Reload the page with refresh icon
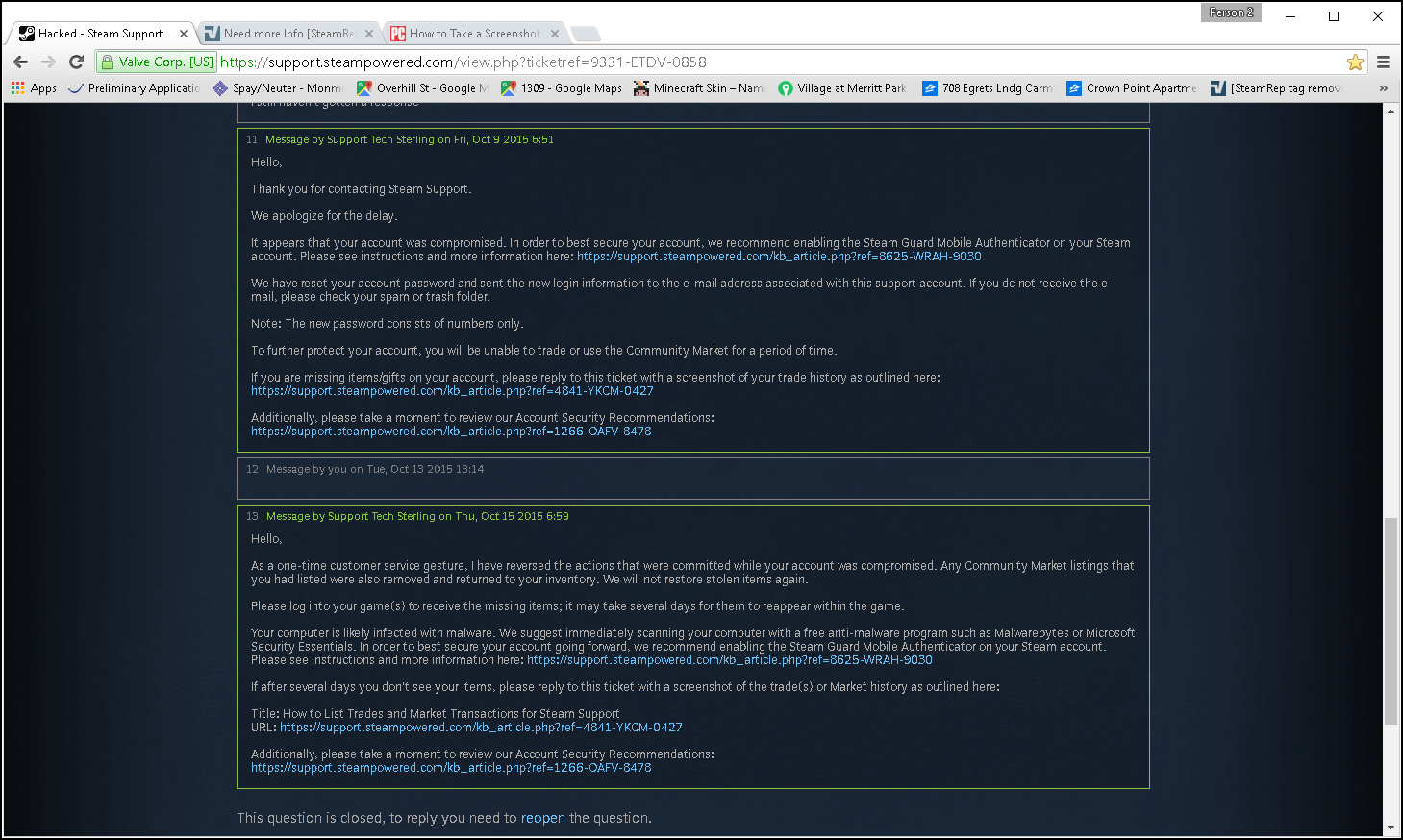This screenshot has width=1403, height=840. tap(77, 62)
